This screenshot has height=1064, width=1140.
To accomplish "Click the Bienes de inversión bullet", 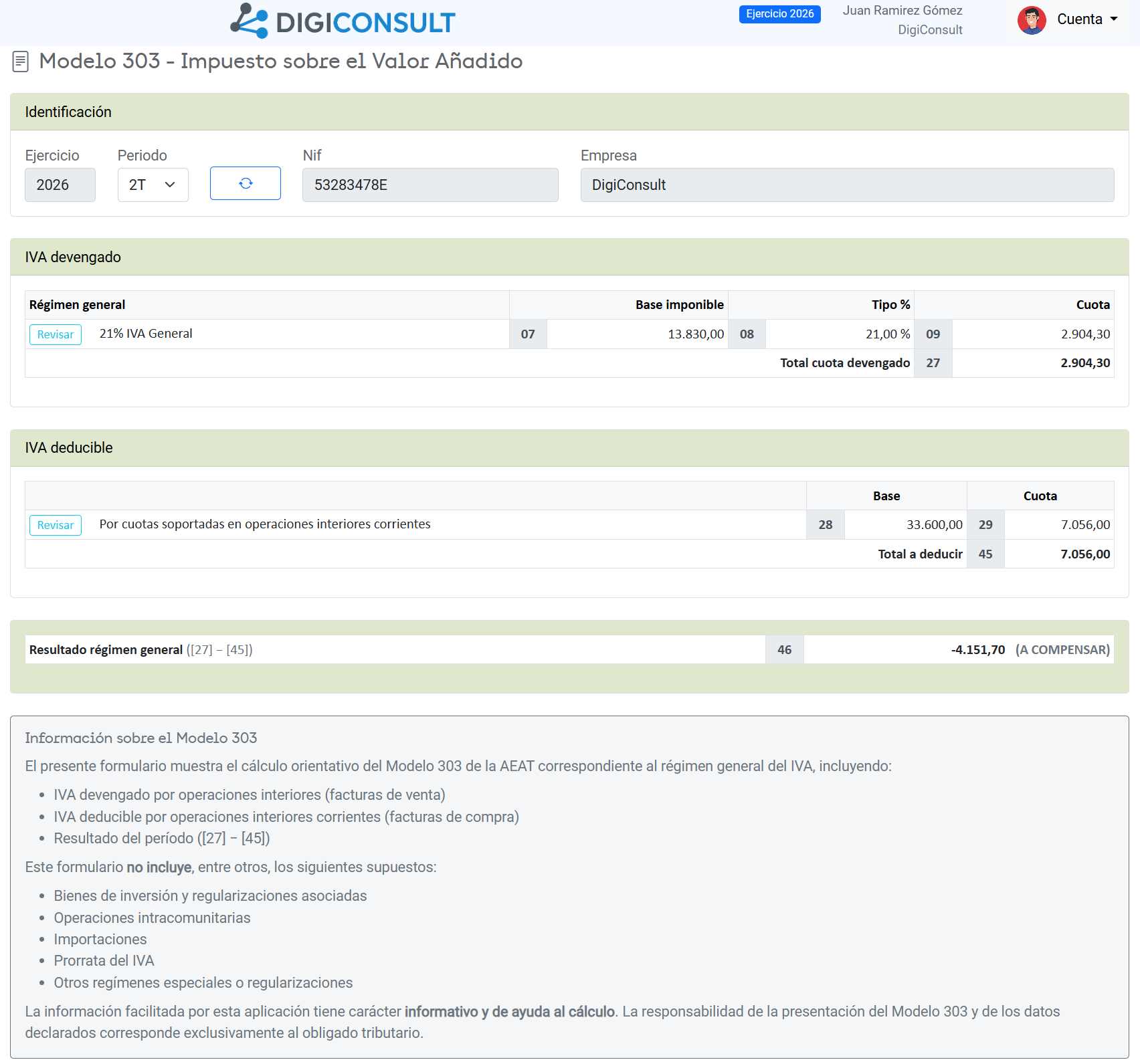I will click(x=210, y=896).
